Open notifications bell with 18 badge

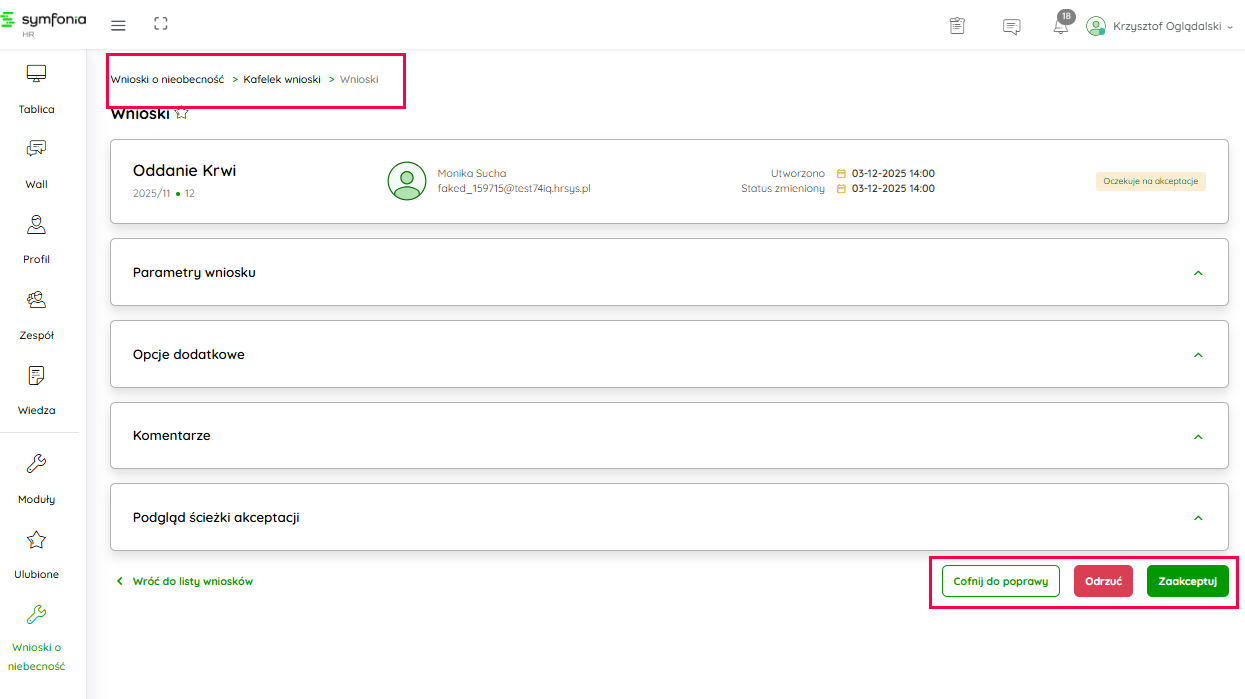coord(1061,26)
